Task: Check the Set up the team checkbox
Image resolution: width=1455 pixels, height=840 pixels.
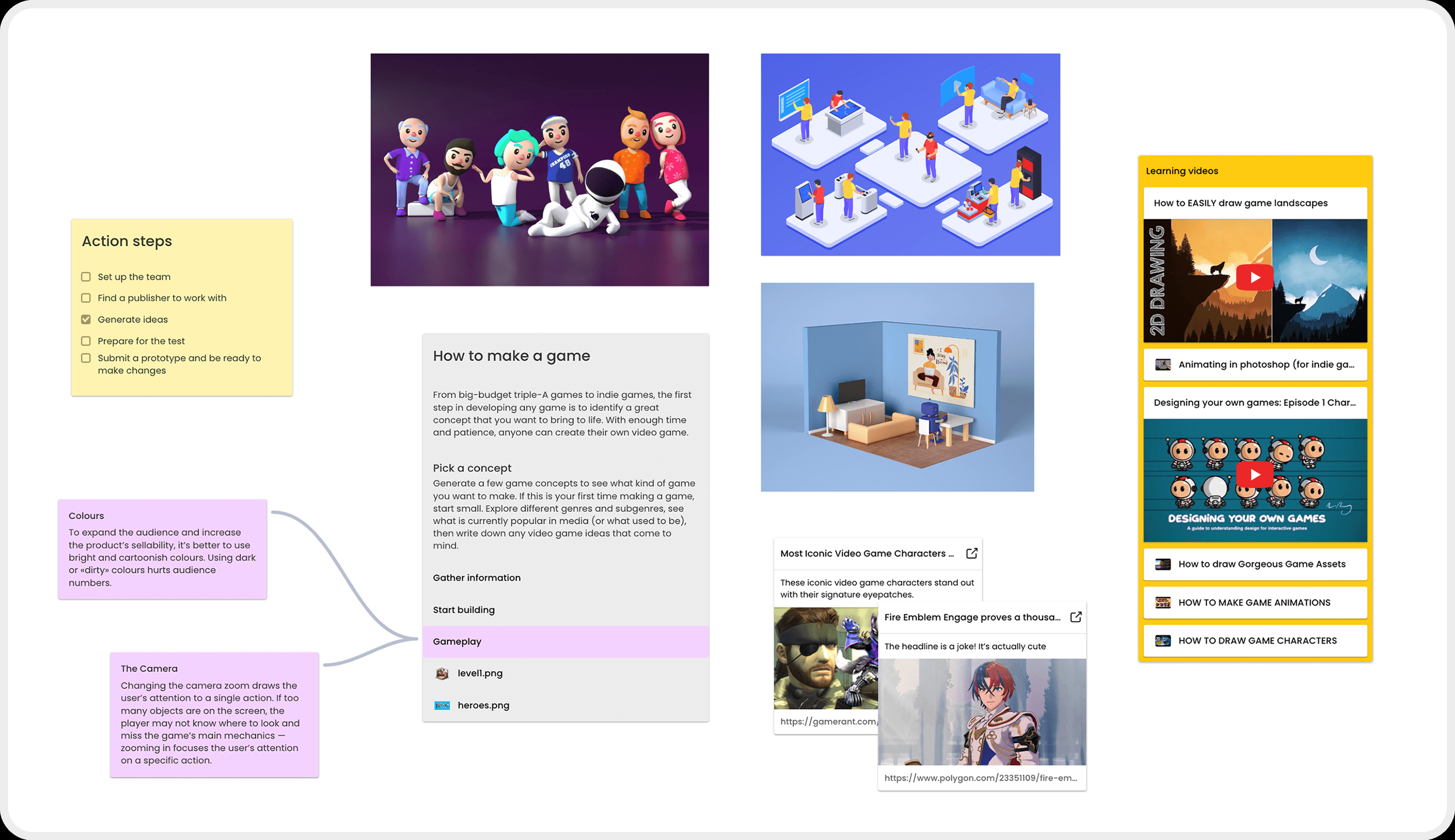Action: pyautogui.click(x=86, y=277)
